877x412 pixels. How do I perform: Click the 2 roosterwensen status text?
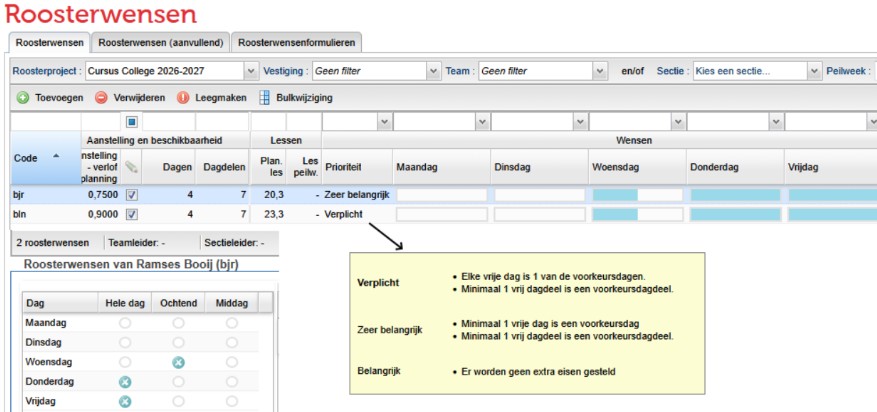(x=53, y=243)
